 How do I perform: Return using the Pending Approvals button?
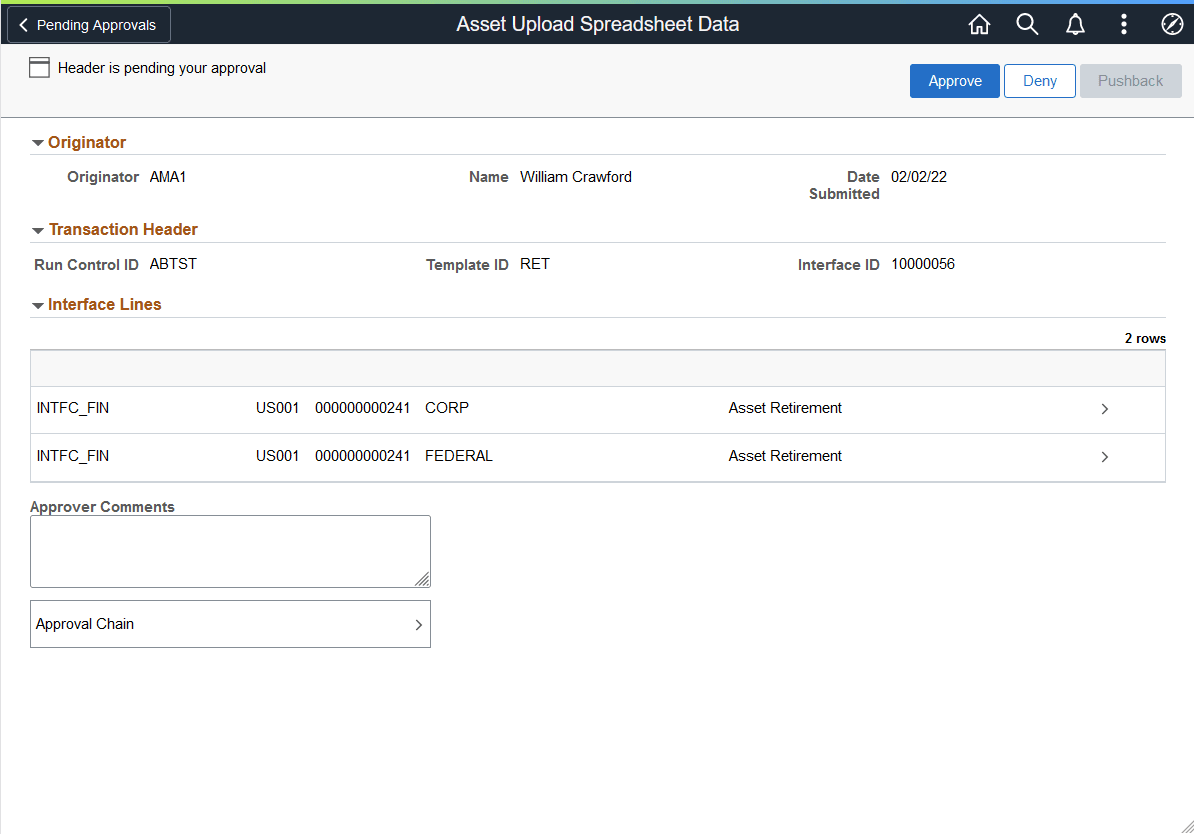click(88, 24)
